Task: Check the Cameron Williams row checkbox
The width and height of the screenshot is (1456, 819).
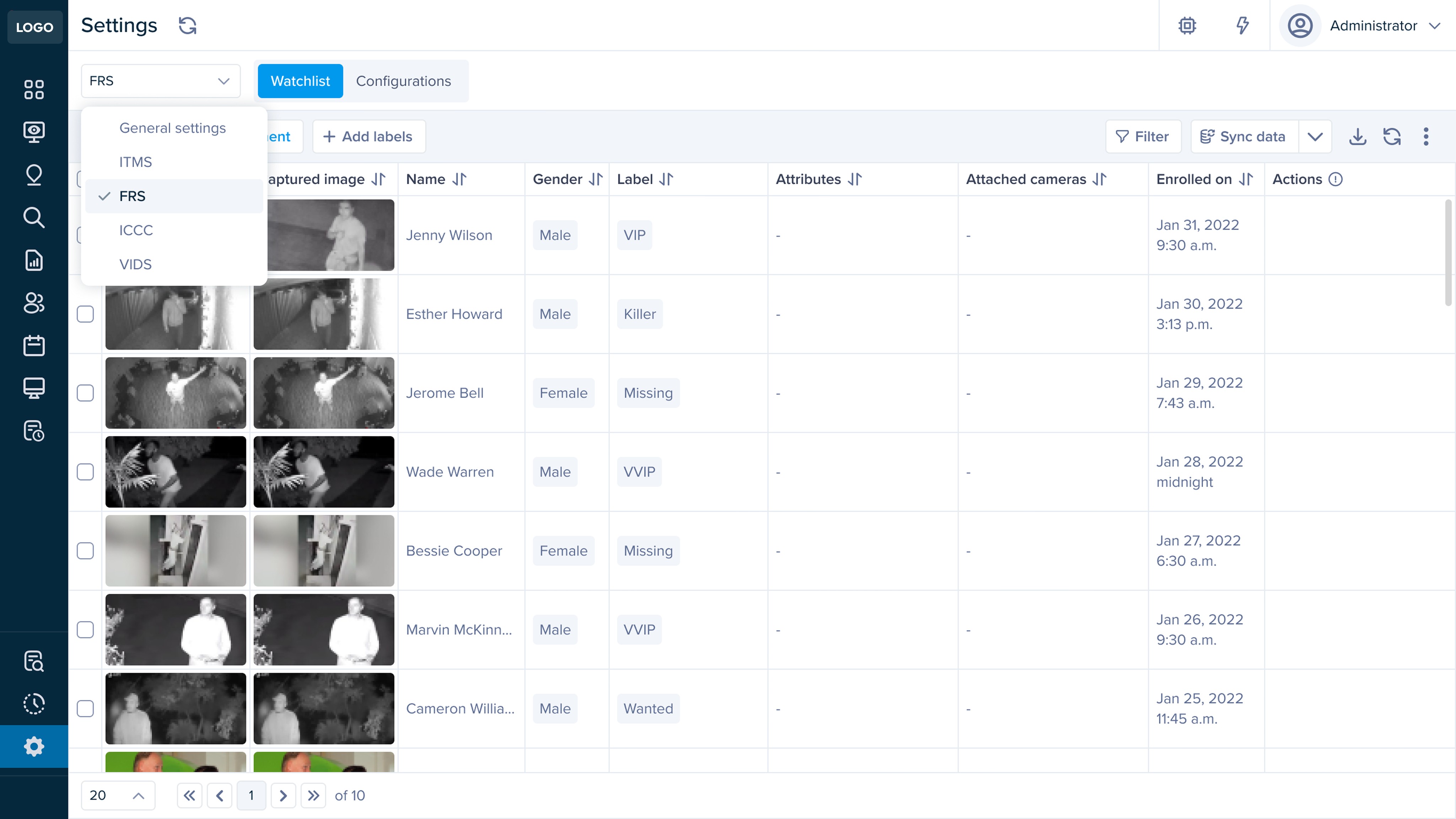Action: [x=85, y=709]
